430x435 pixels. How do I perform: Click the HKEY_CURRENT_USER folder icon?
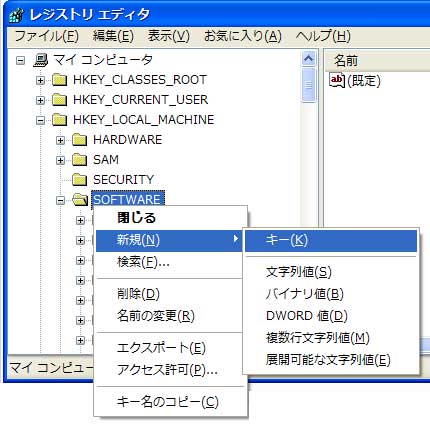pos(60,100)
